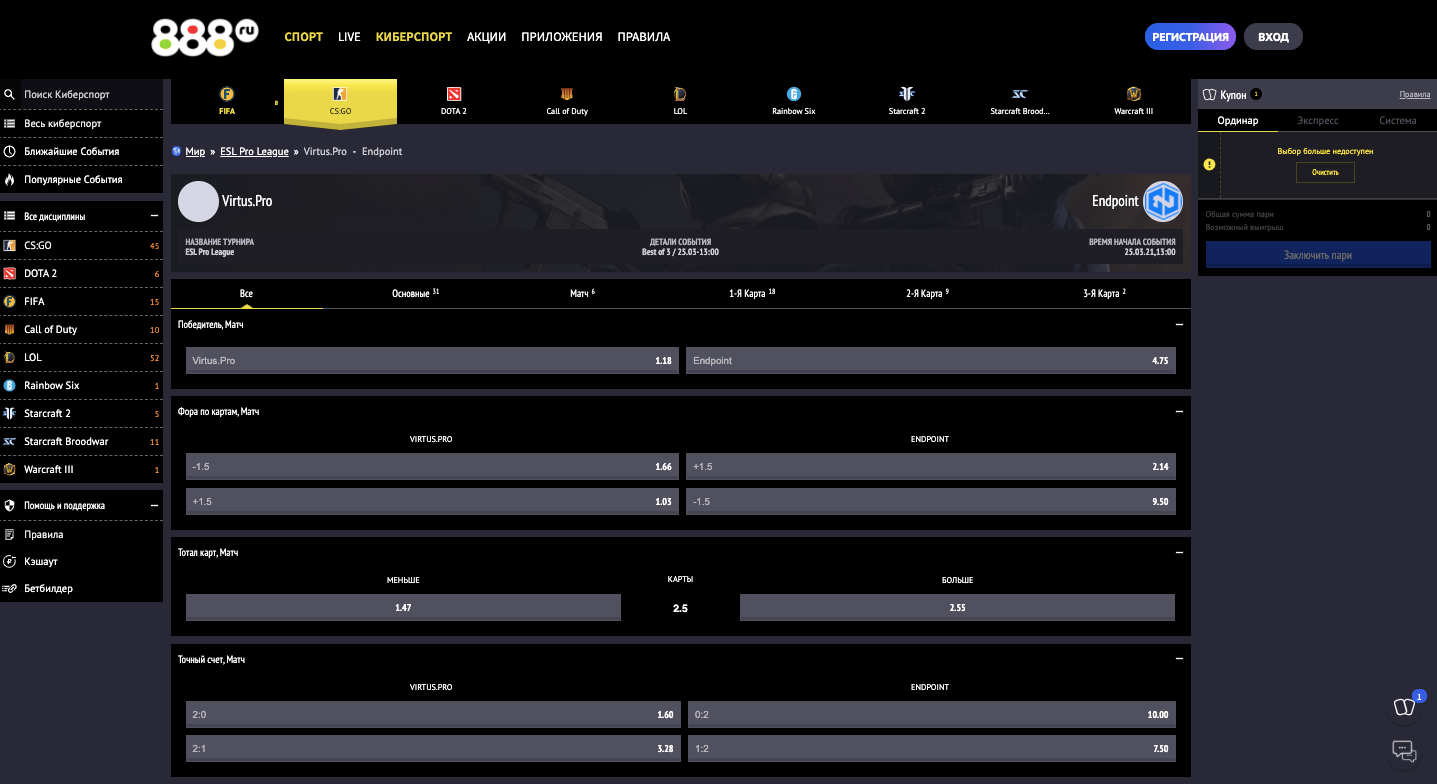
Task: Click the РЕГИСТРАЦИЯ button
Action: 1190,37
